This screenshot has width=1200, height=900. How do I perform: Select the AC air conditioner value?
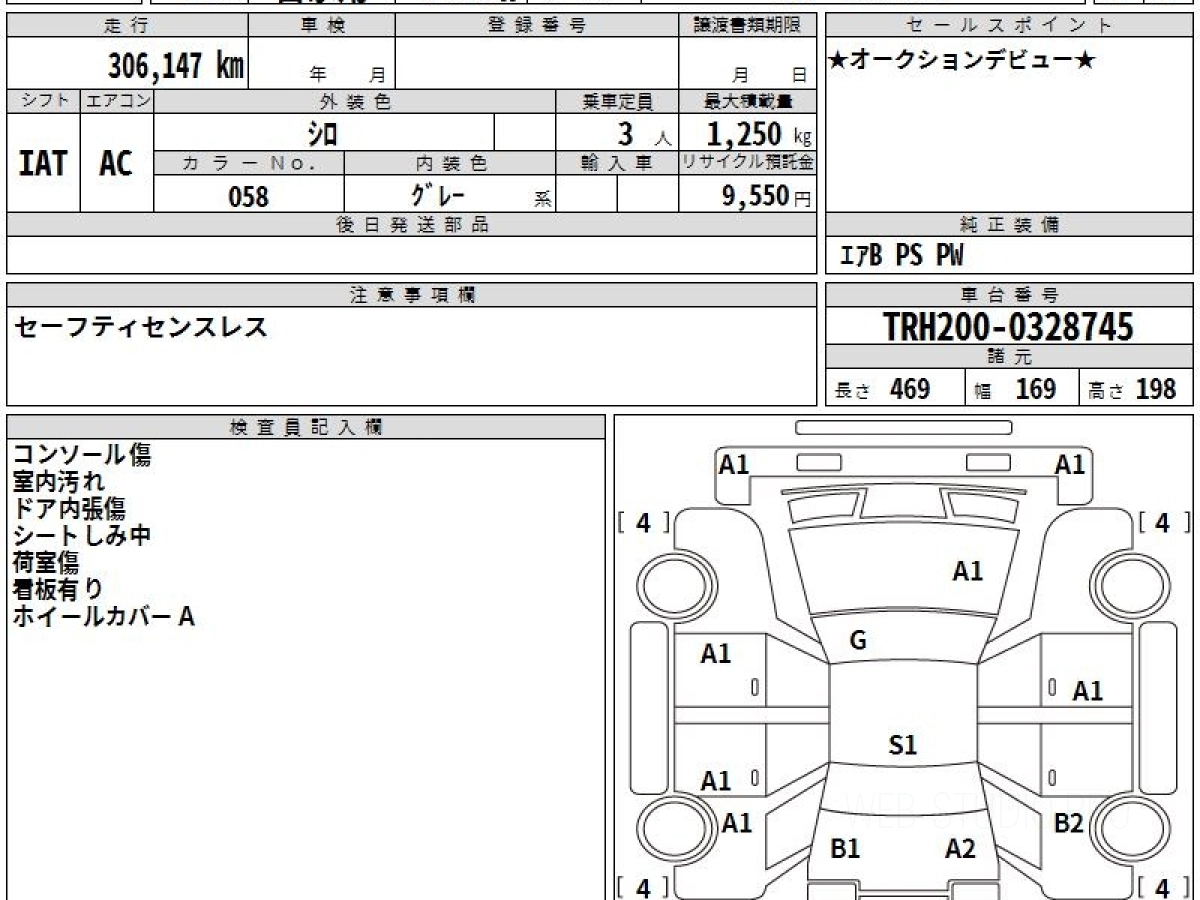pyautogui.click(x=116, y=163)
